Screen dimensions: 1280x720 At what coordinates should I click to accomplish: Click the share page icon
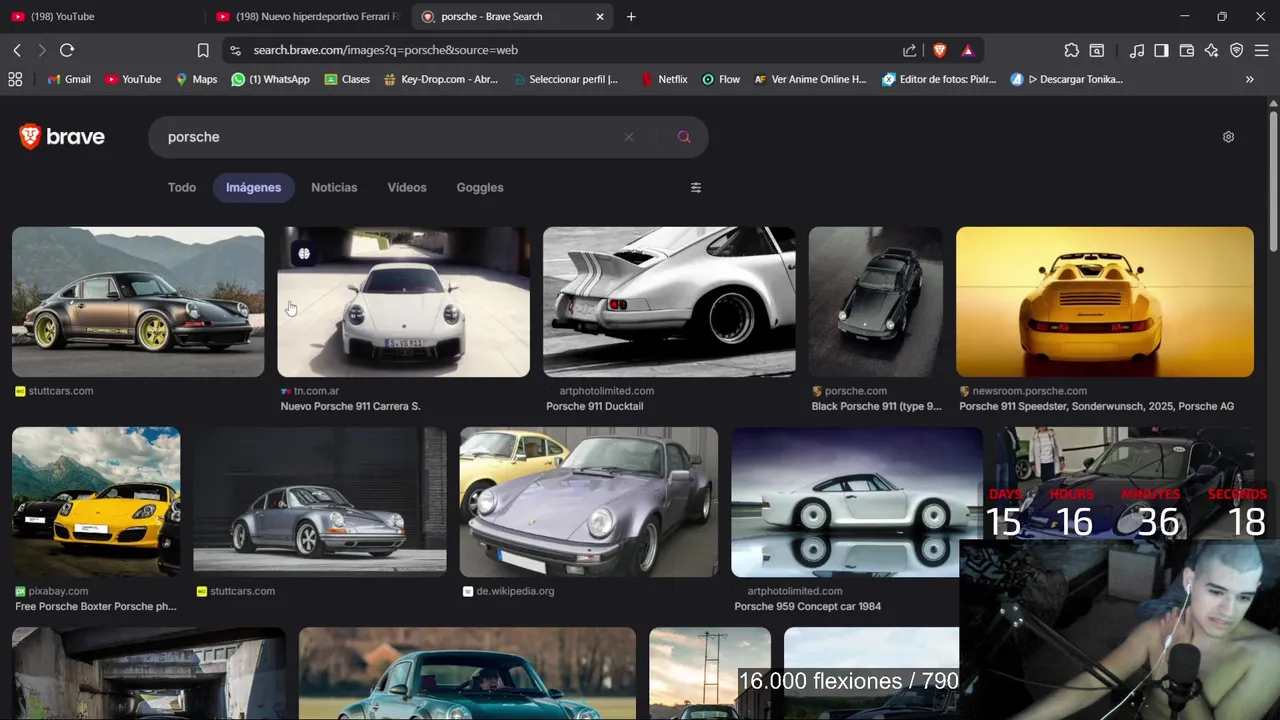pyautogui.click(x=910, y=50)
